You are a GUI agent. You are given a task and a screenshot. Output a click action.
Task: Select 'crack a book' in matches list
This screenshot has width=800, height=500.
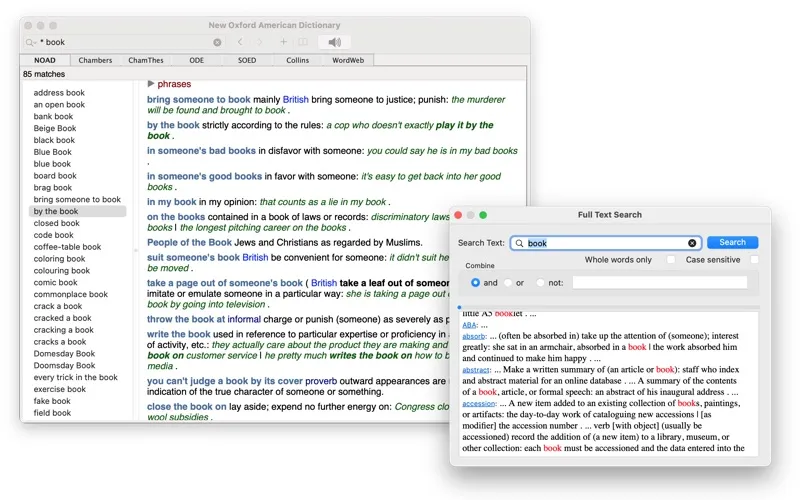click(x=58, y=306)
